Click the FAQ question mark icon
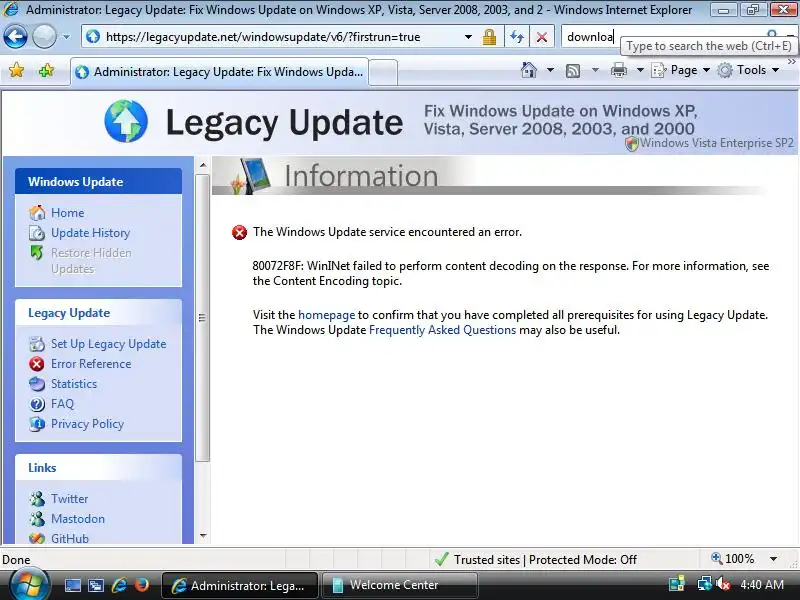Image resolution: width=800 pixels, height=600 pixels. 37,404
